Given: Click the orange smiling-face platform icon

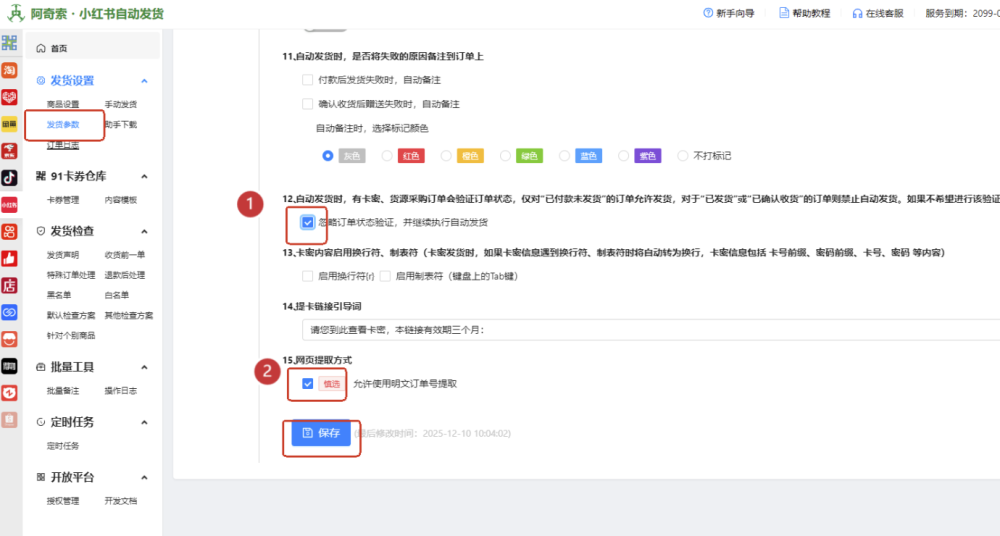Looking at the screenshot, I should 9,339.
